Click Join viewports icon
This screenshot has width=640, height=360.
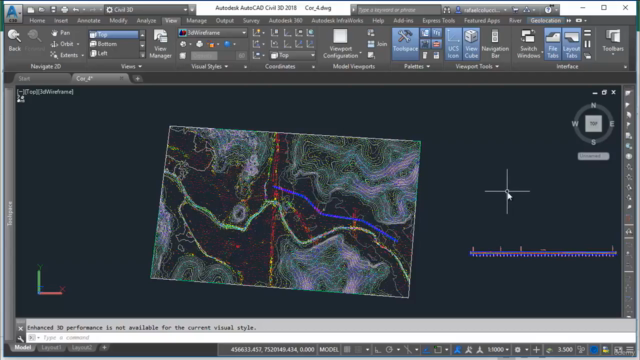click(377, 44)
